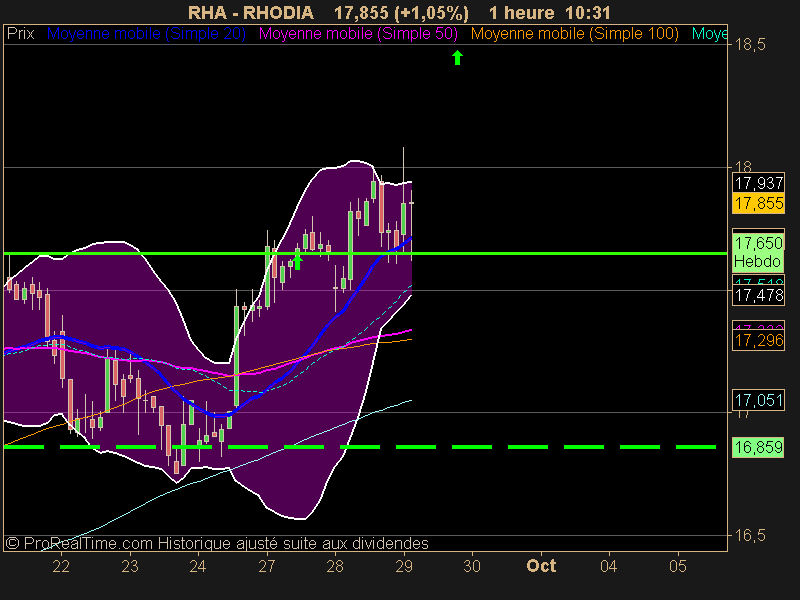Click the 16,5 price scale label
Image resolution: width=800 pixels, height=600 pixels.
tap(750, 535)
